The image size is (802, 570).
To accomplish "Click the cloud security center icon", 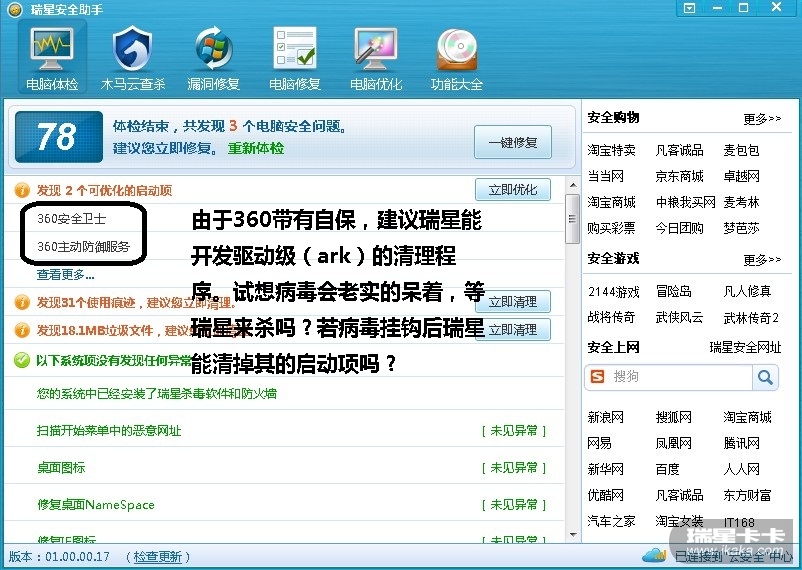I will coord(654,554).
